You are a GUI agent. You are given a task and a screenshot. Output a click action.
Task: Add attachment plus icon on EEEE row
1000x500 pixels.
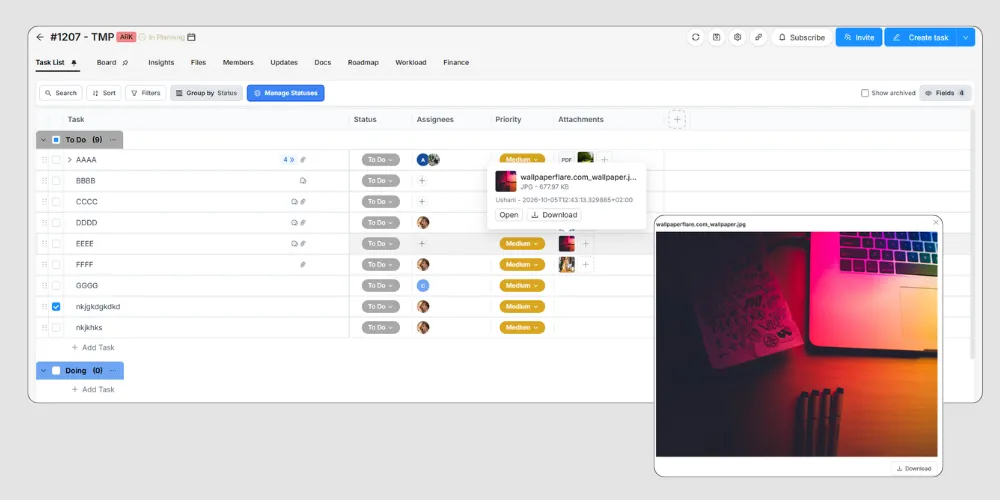(585, 244)
